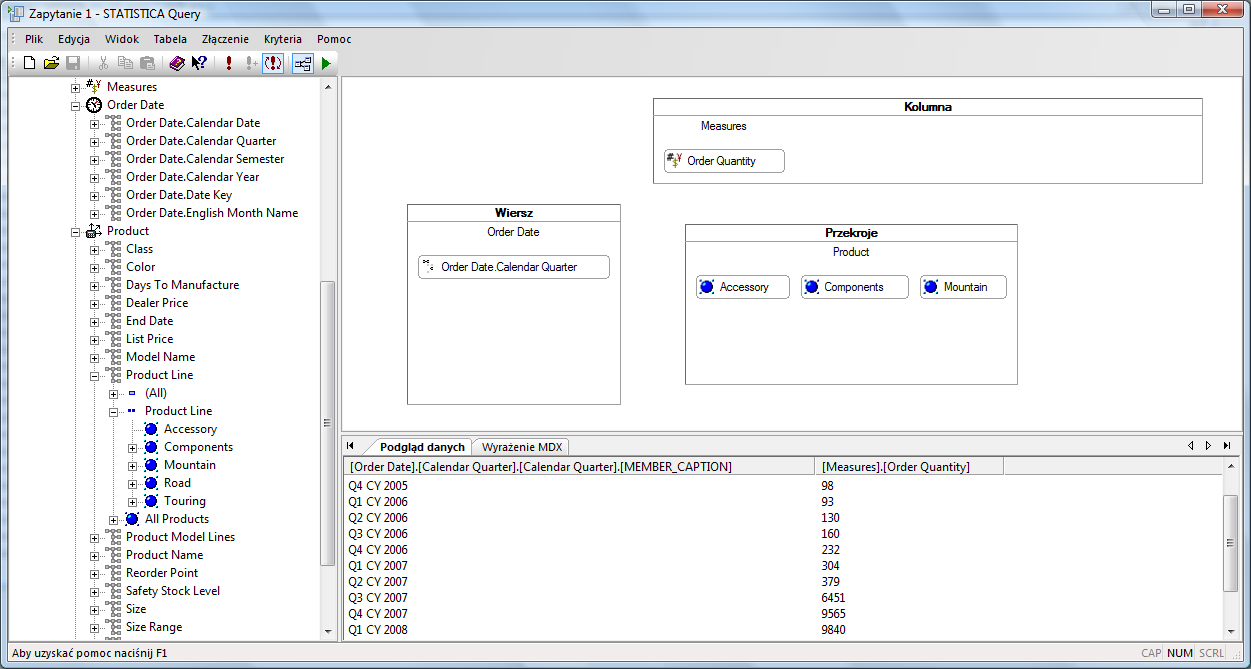The width and height of the screenshot is (1251, 669).
Task: Click blue sphere on Przekroje Components chip
Action: tap(812, 287)
